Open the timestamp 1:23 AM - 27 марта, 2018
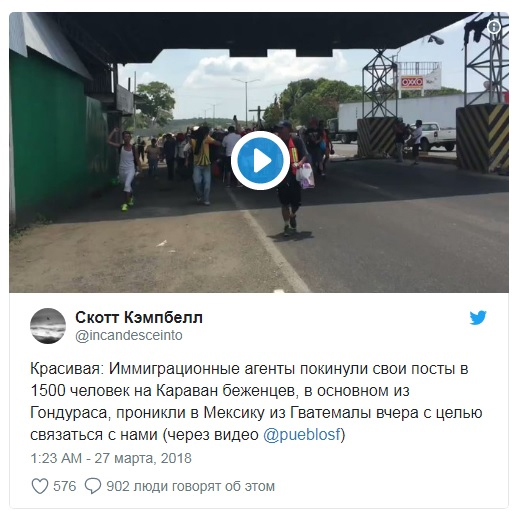527x511 pixels. pyautogui.click(x=111, y=458)
